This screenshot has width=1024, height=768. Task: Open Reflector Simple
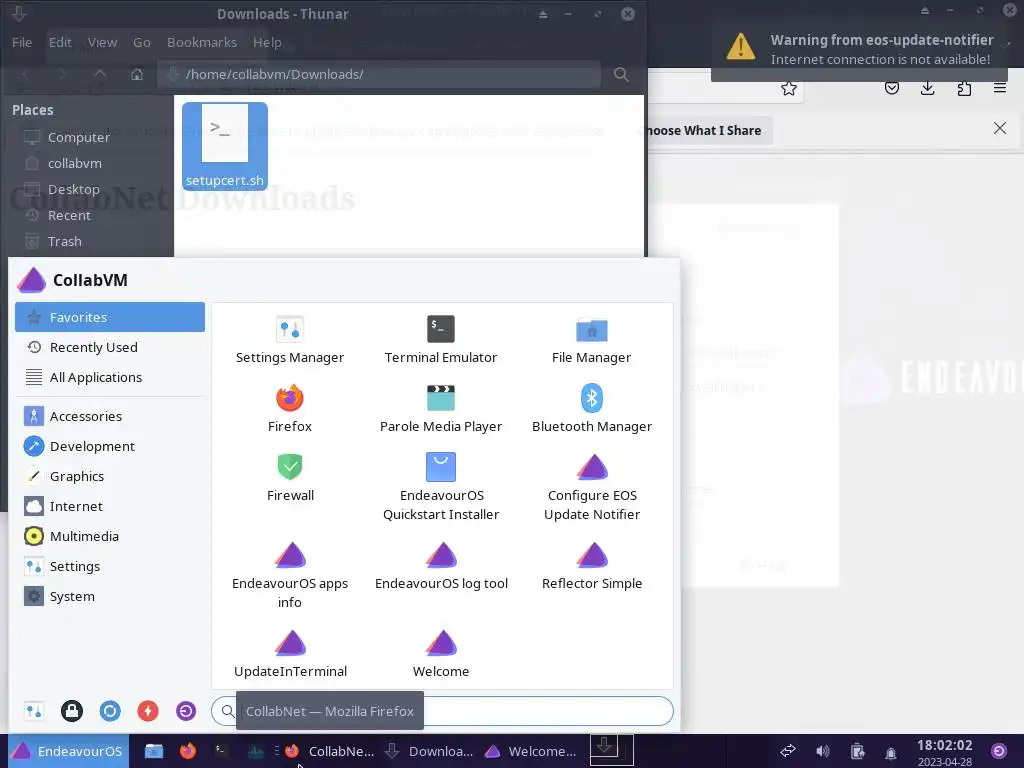click(592, 566)
